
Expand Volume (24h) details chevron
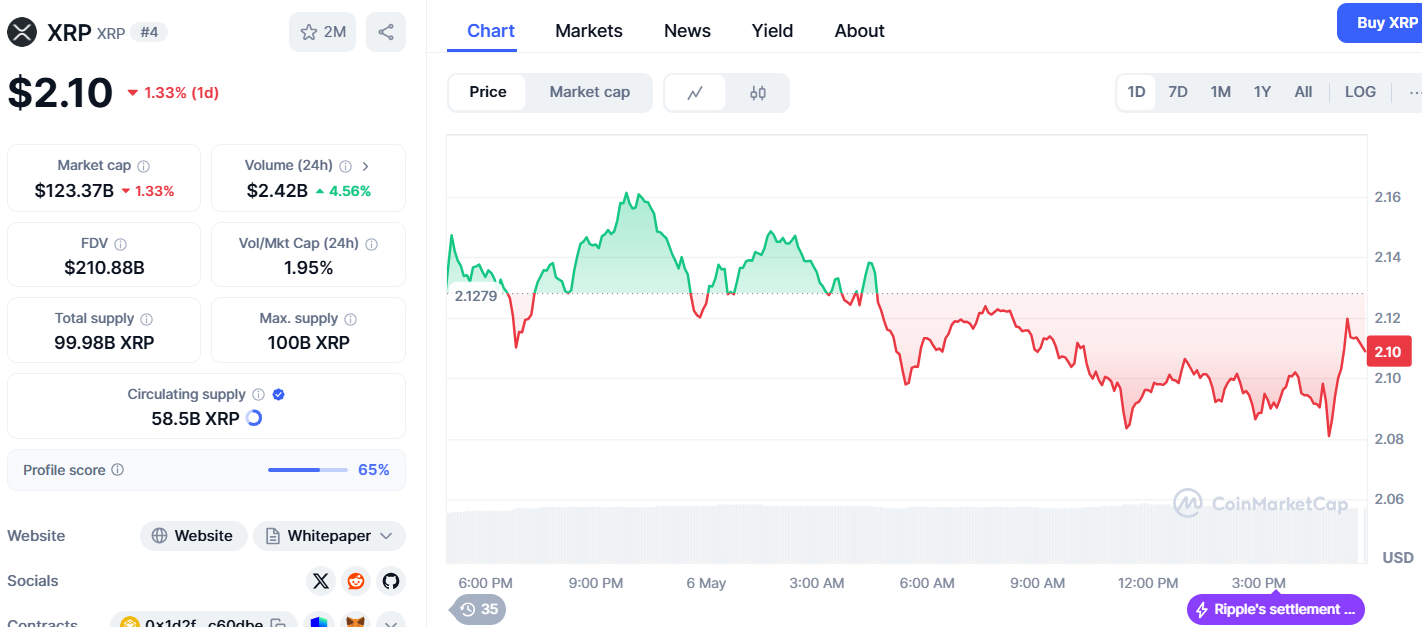(366, 166)
